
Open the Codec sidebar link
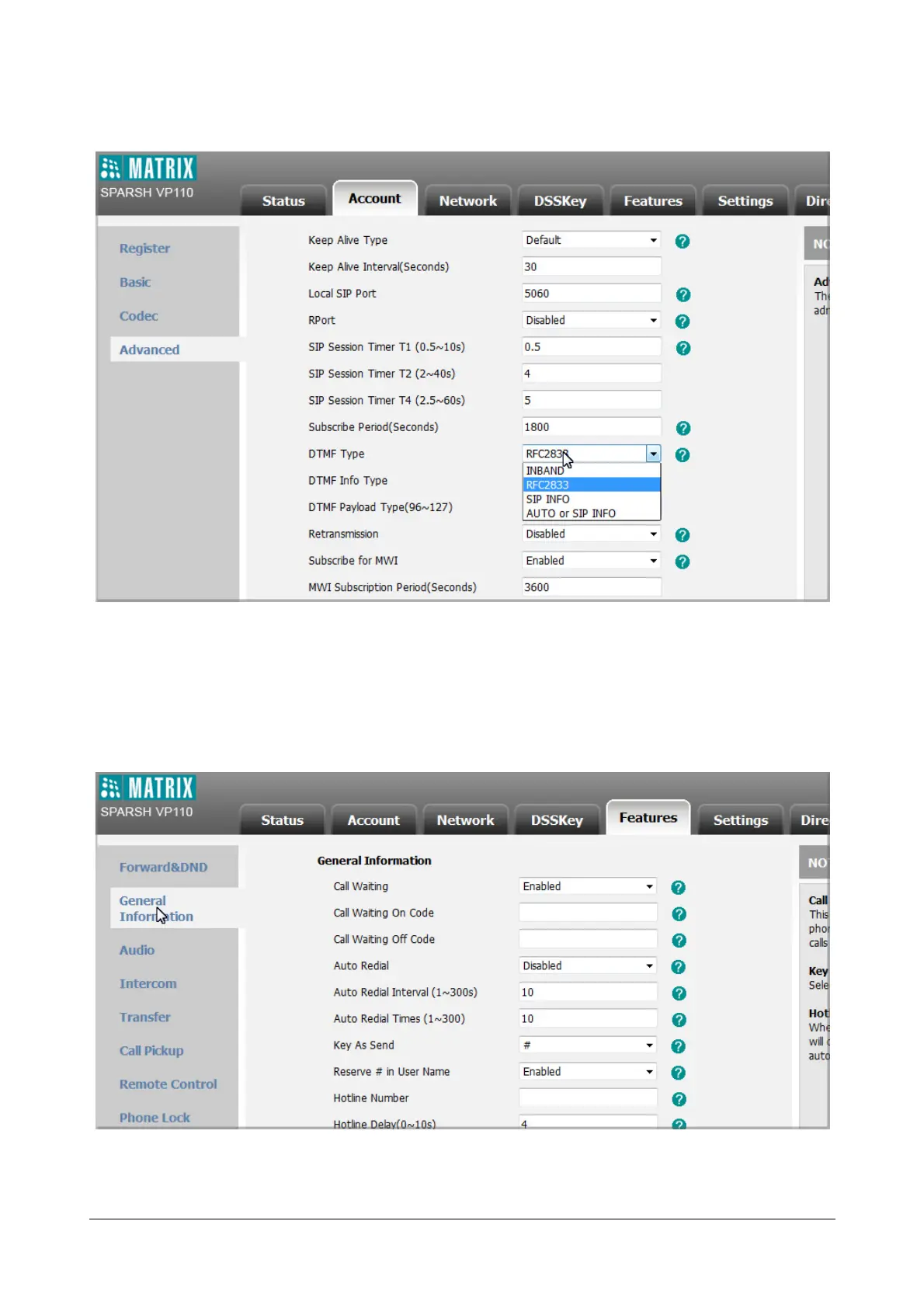tap(138, 316)
